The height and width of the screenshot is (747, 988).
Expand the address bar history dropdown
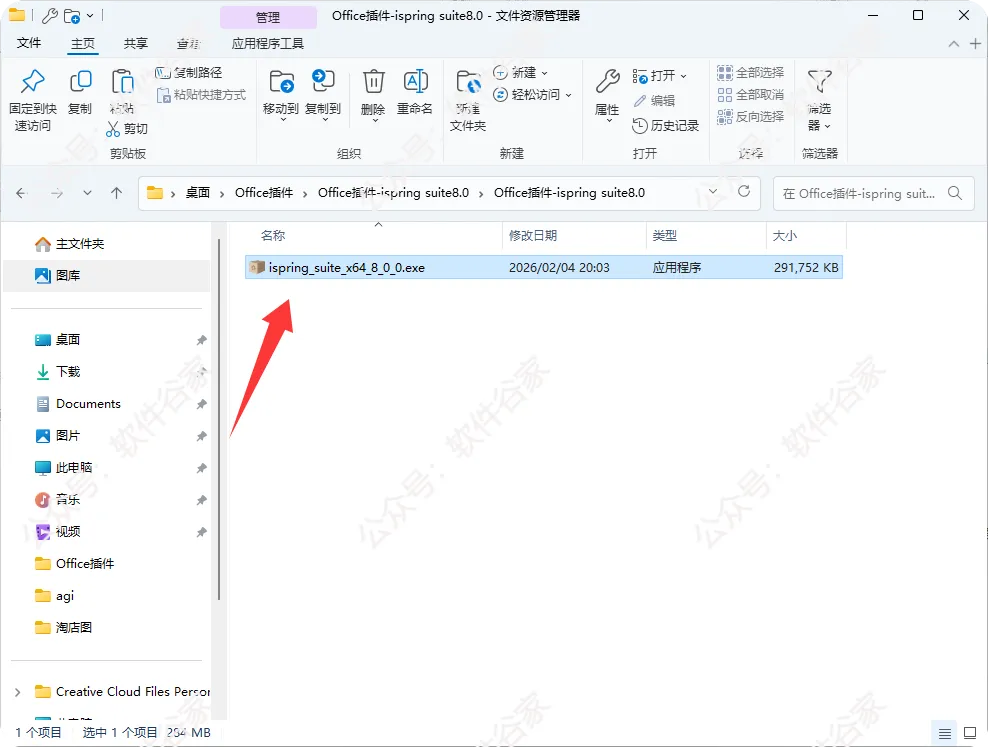point(713,191)
